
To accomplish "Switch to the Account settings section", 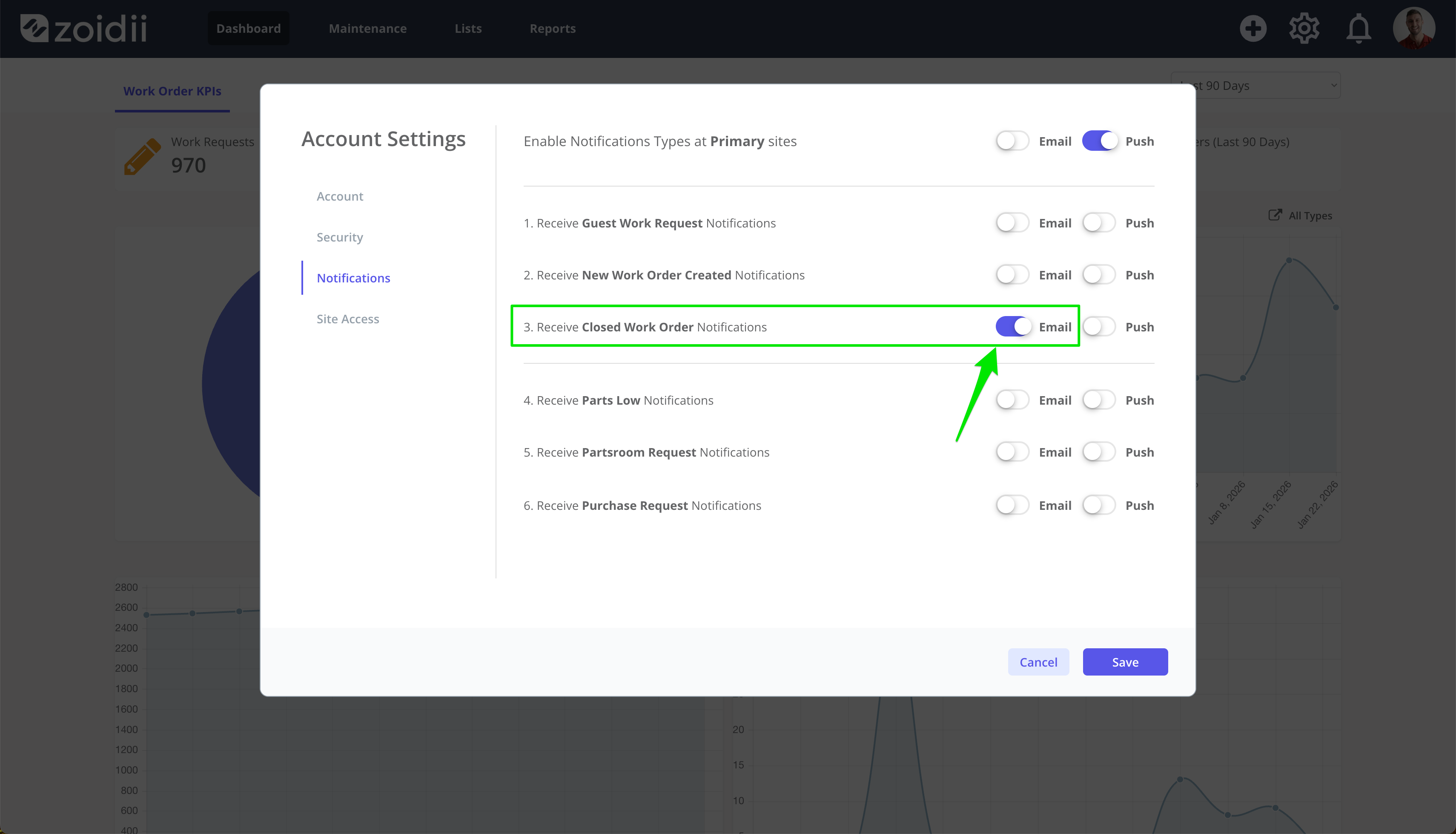I will [340, 196].
